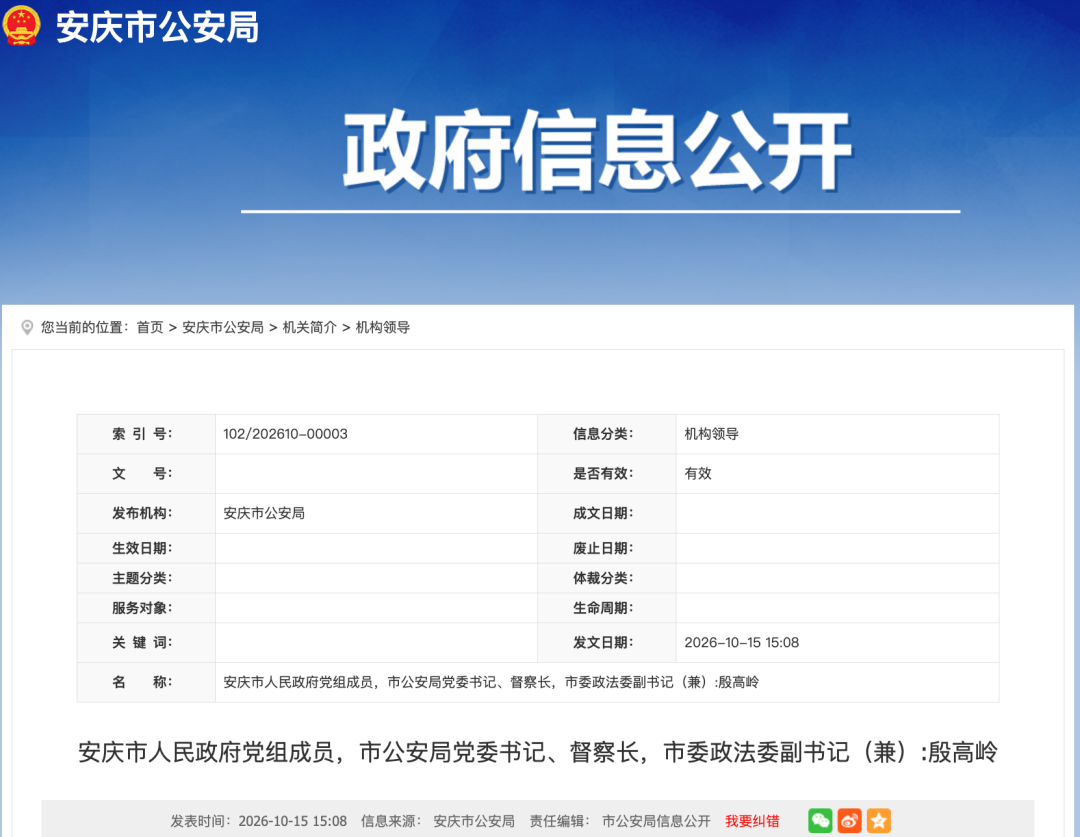
Task: Open the 机构领导 breadcrumb link
Action: point(382,327)
